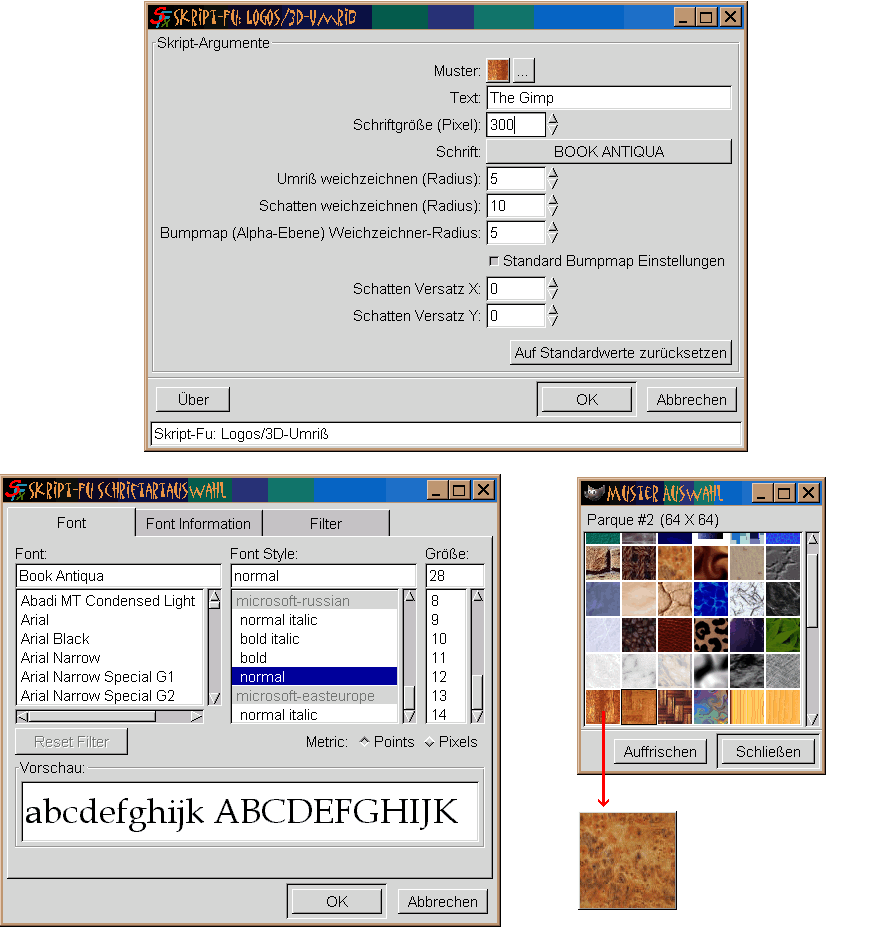Open the Filter tab

click(326, 523)
